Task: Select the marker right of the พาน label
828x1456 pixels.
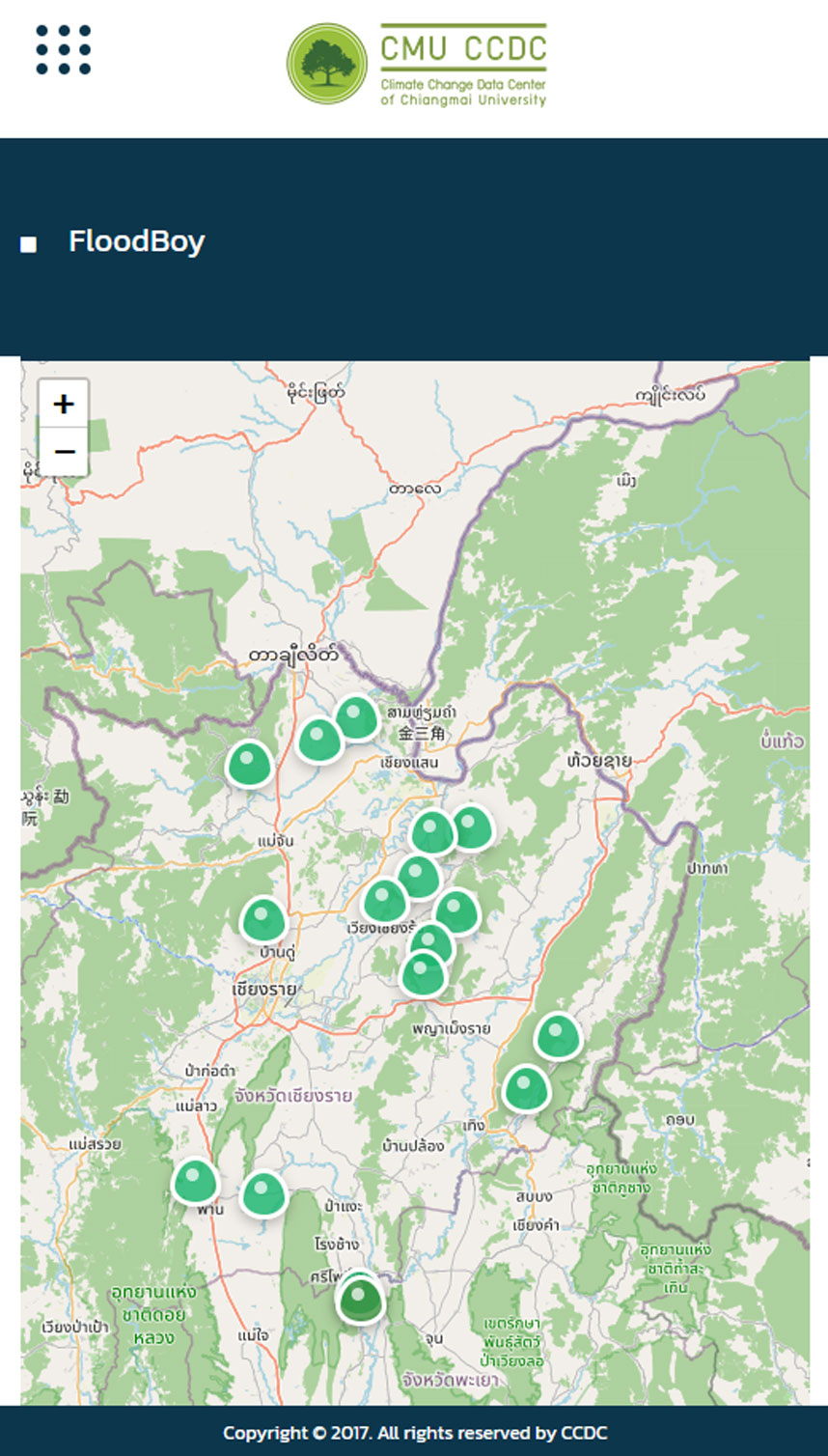Action: (263, 1194)
